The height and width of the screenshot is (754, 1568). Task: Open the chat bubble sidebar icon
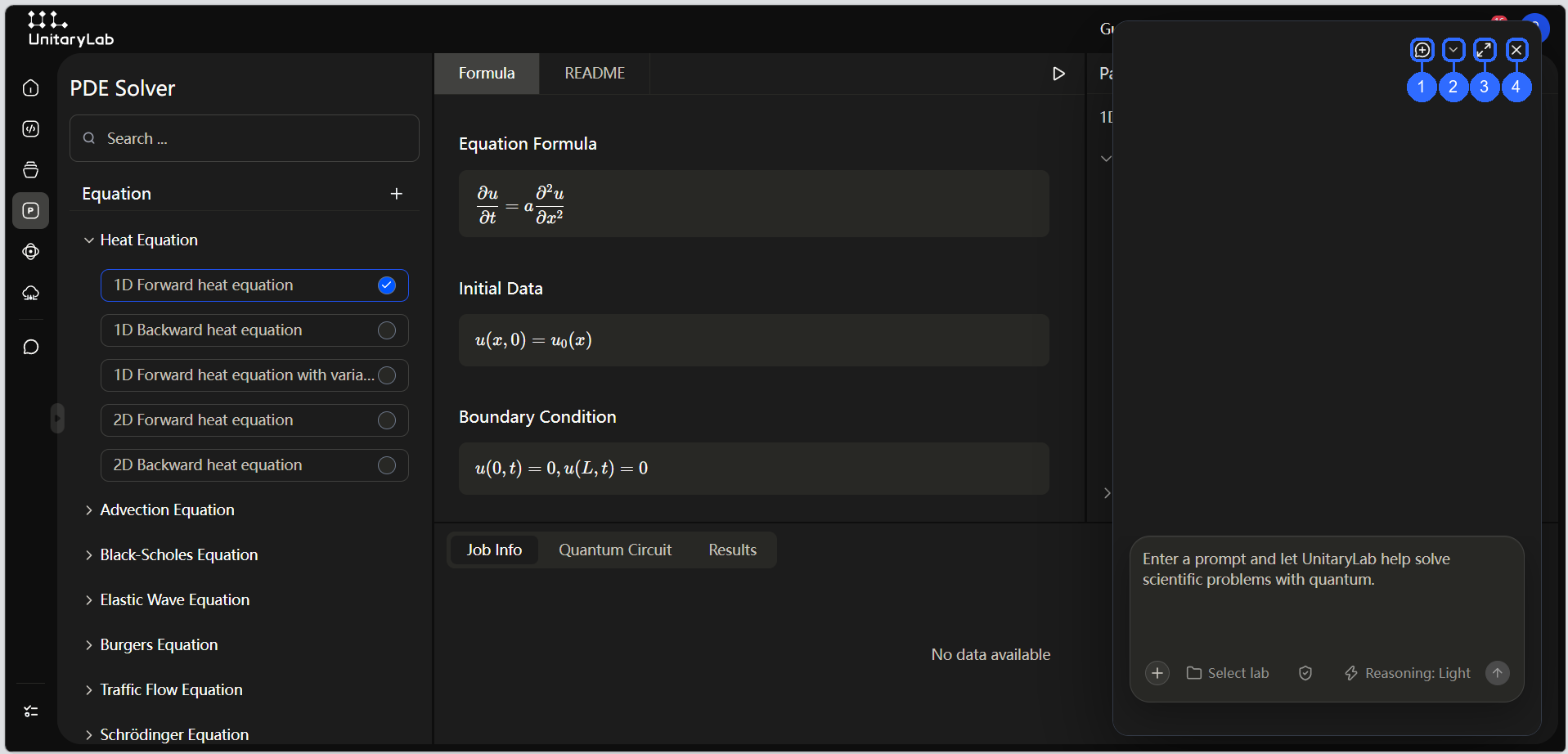(30, 347)
